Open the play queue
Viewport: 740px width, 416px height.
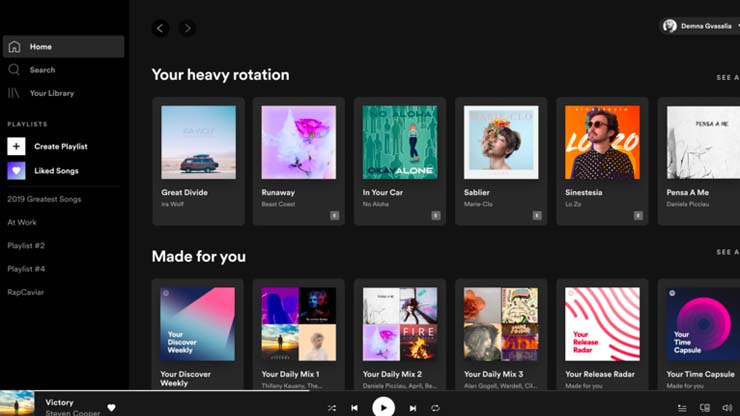[x=682, y=408]
